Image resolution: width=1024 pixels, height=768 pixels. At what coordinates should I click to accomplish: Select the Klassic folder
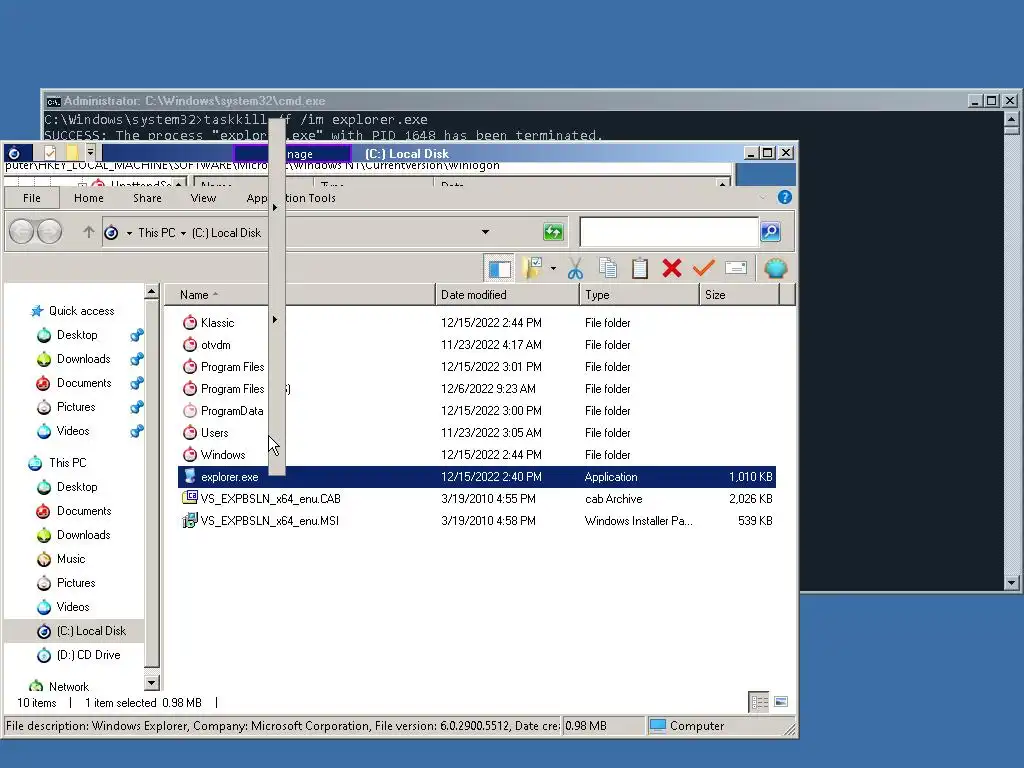click(x=217, y=323)
